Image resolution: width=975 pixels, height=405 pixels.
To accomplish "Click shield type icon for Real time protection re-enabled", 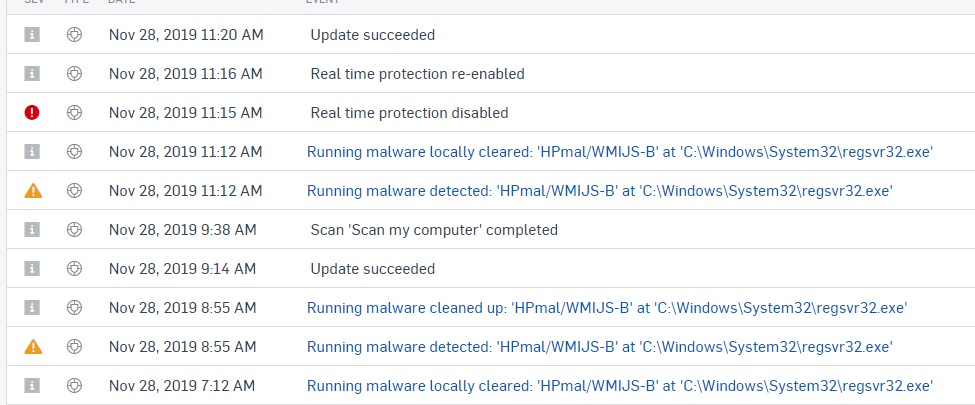I will [75, 74].
